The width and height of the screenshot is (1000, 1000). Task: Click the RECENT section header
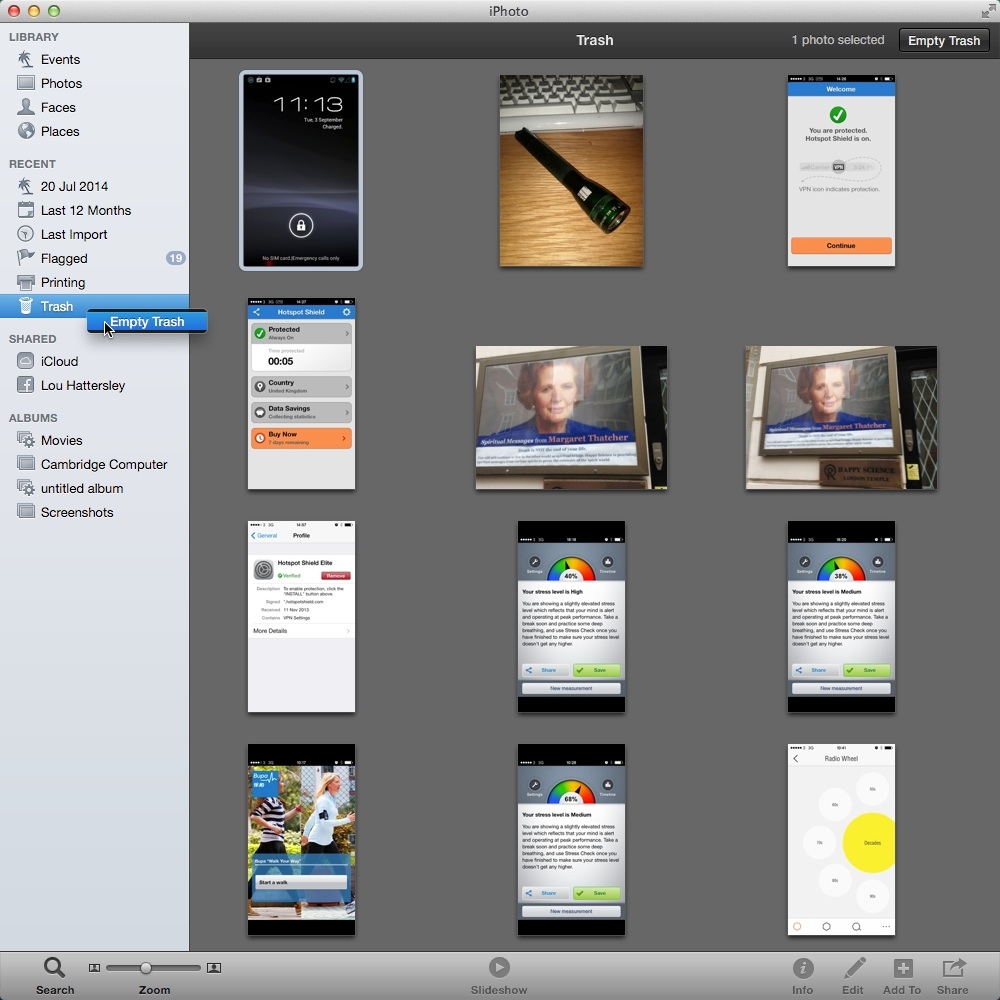(x=32, y=164)
